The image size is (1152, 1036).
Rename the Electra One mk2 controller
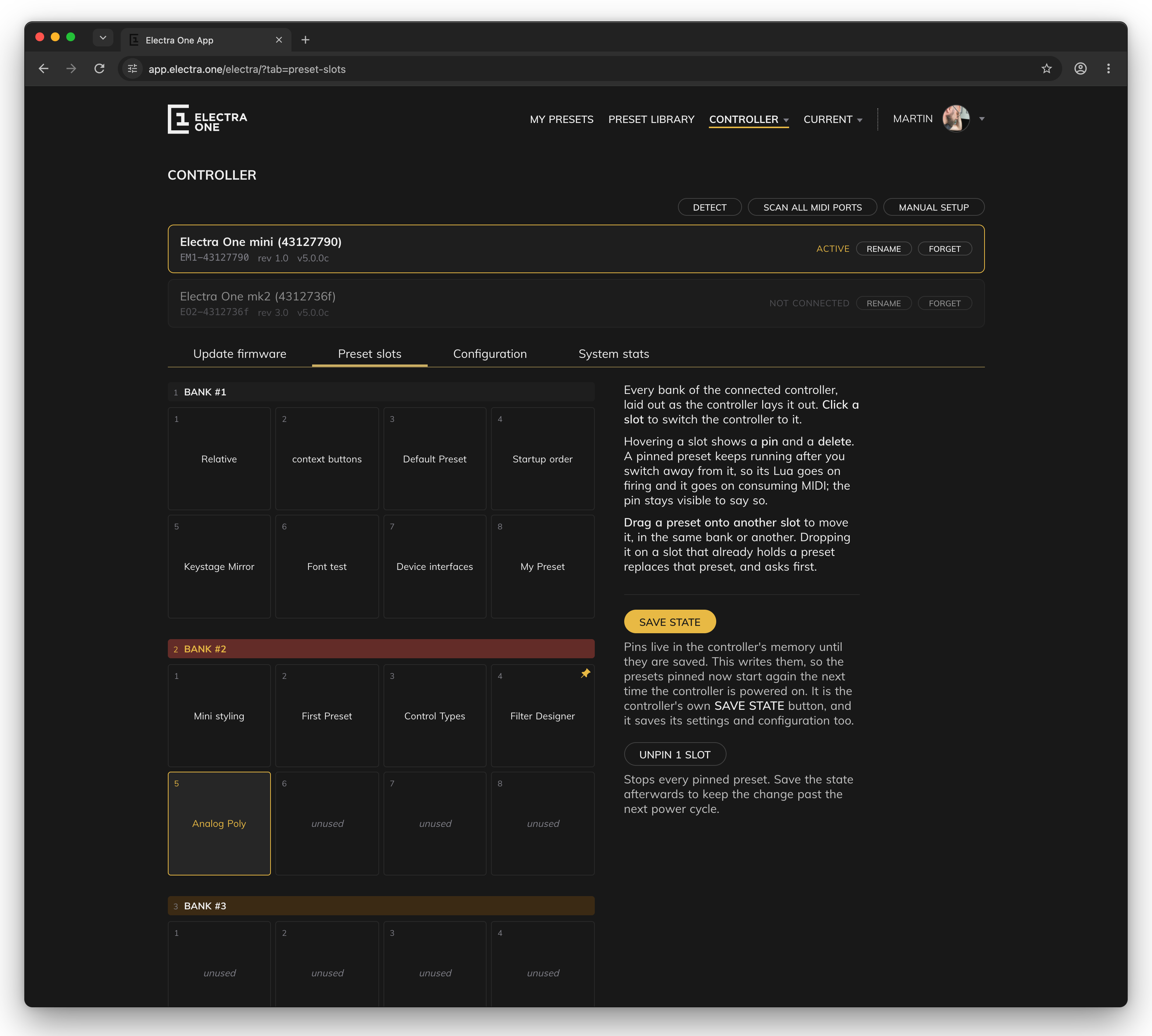point(883,303)
